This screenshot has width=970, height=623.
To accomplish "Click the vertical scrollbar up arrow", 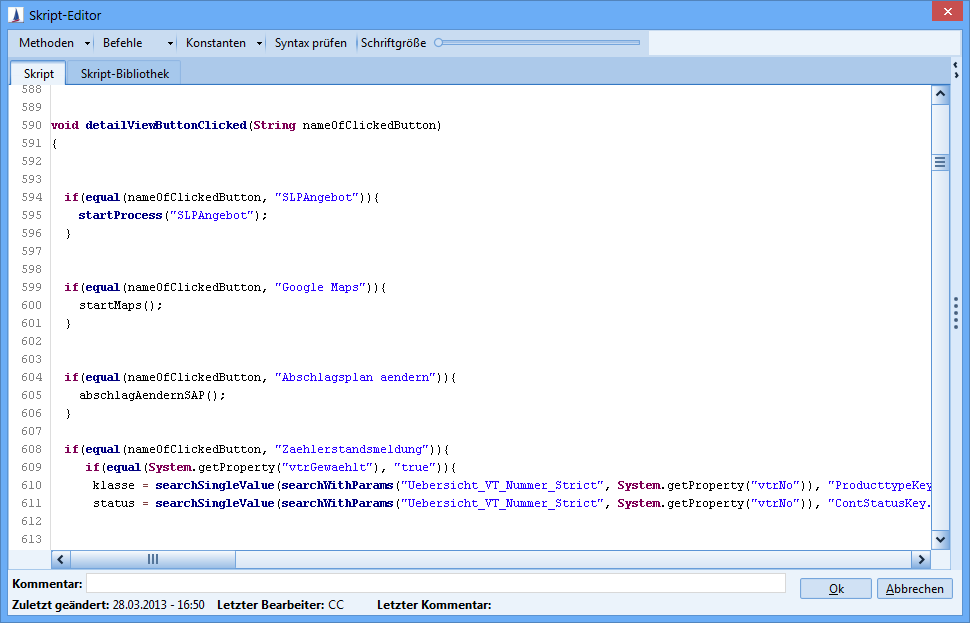I will point(940,95).
